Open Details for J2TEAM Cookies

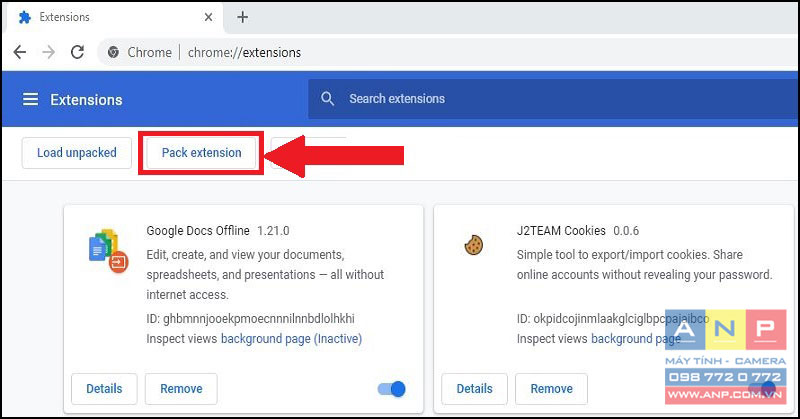(474, 389)
